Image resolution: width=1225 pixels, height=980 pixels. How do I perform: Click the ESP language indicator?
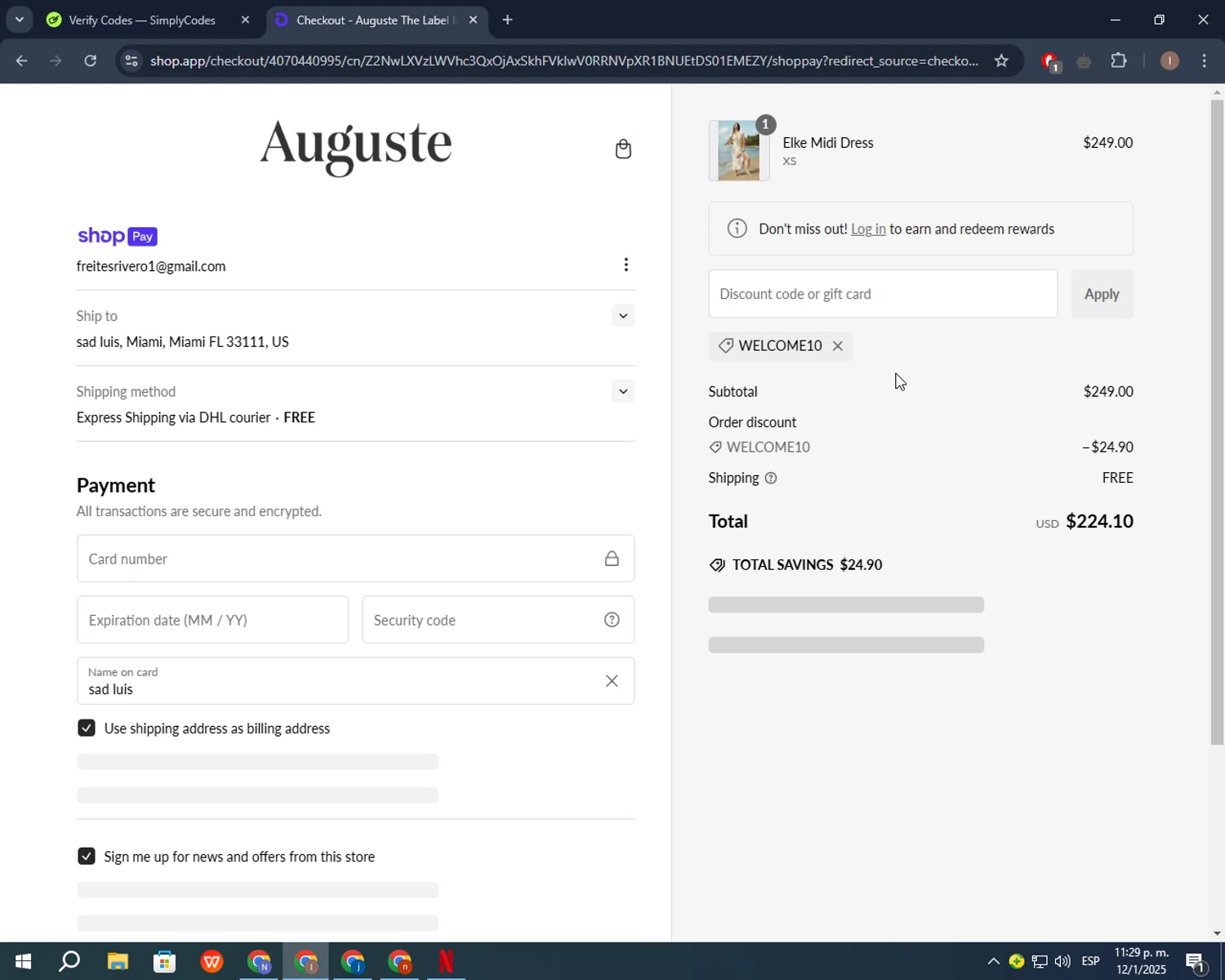pos(1090,961)
